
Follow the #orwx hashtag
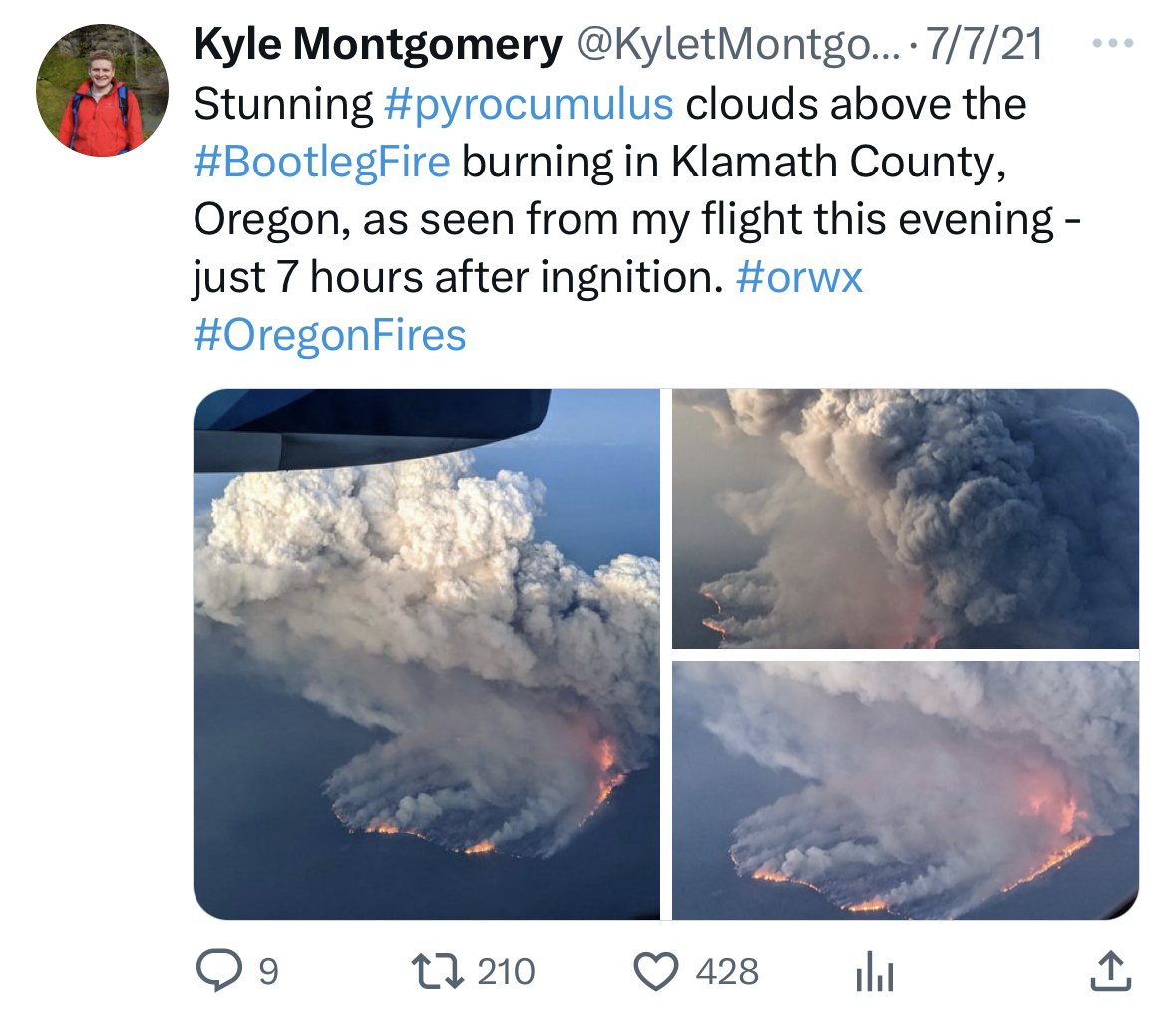[800, 276]
